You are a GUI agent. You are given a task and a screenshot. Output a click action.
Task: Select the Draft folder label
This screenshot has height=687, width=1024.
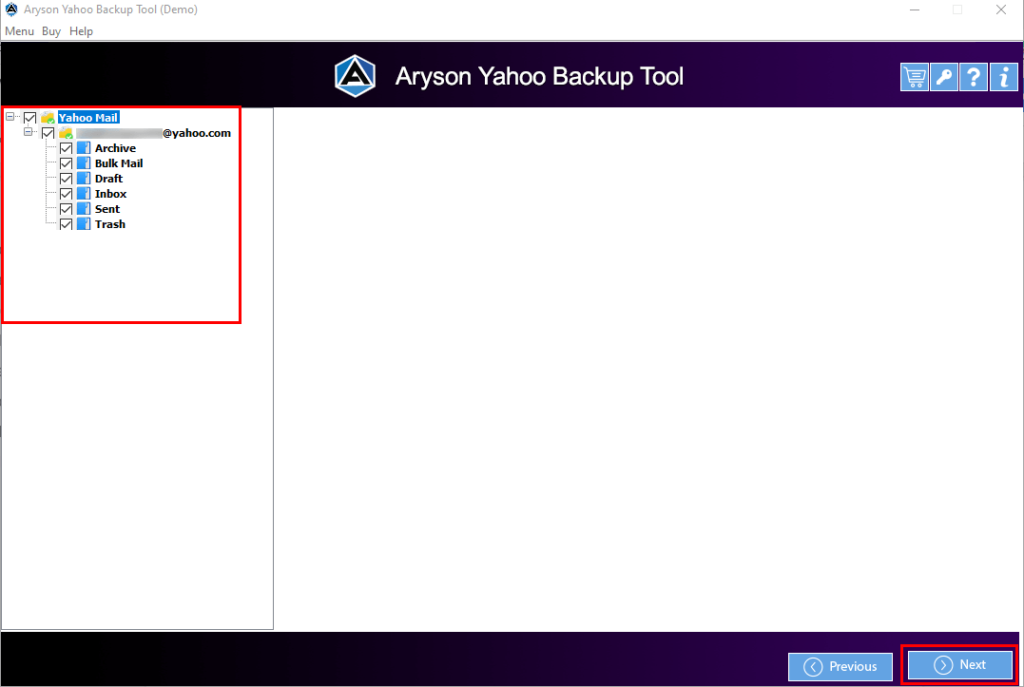pyautogui.click(x=109, y=179)
